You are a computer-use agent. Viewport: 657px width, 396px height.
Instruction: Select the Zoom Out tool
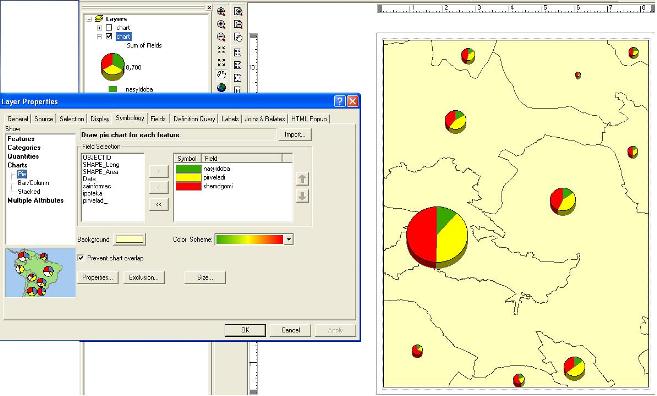pos(221,37)
